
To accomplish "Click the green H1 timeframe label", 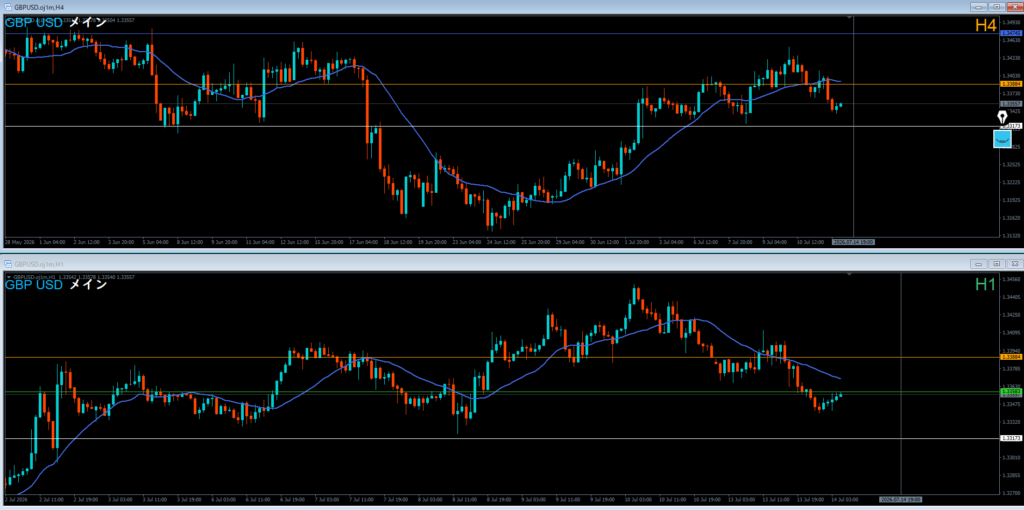I will pyautogui.click(x=985, y=283).
